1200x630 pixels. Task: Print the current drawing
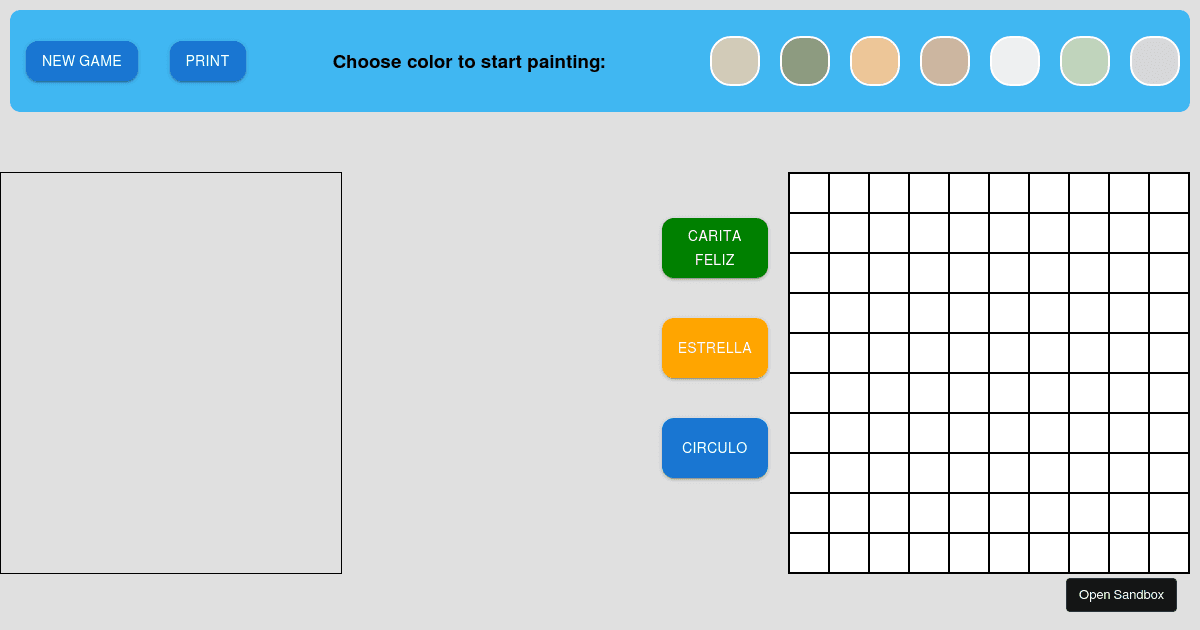click(208, 61)
